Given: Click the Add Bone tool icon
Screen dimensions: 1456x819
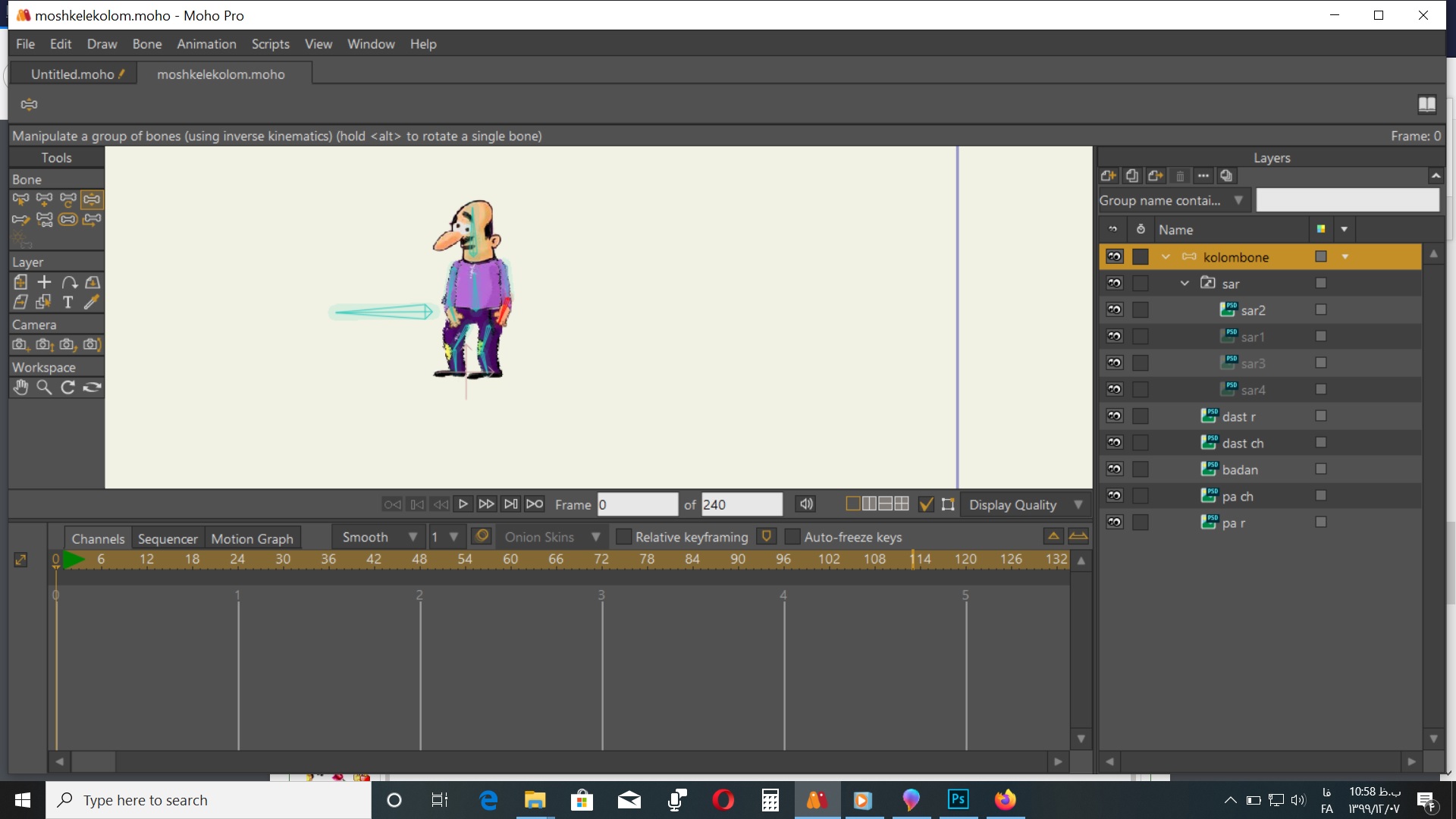Looking at the screenshot, I should pos(44,199).
